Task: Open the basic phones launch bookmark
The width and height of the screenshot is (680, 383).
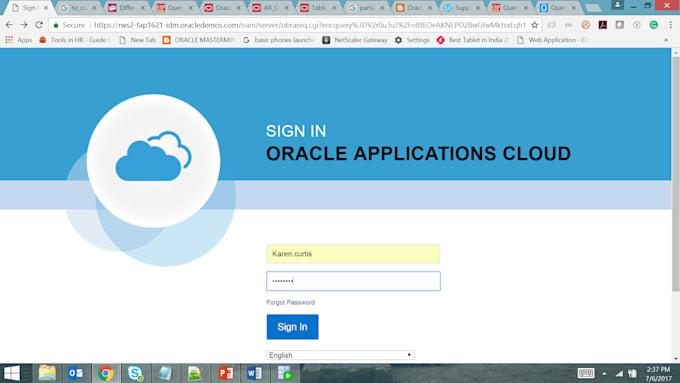Action: [x=278, y=40]
